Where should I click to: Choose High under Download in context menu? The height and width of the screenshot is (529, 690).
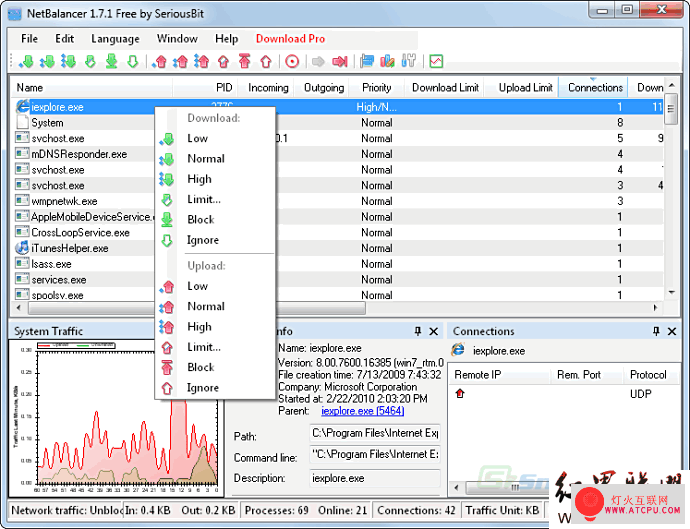pyautogui.click(x=215, y=179)
